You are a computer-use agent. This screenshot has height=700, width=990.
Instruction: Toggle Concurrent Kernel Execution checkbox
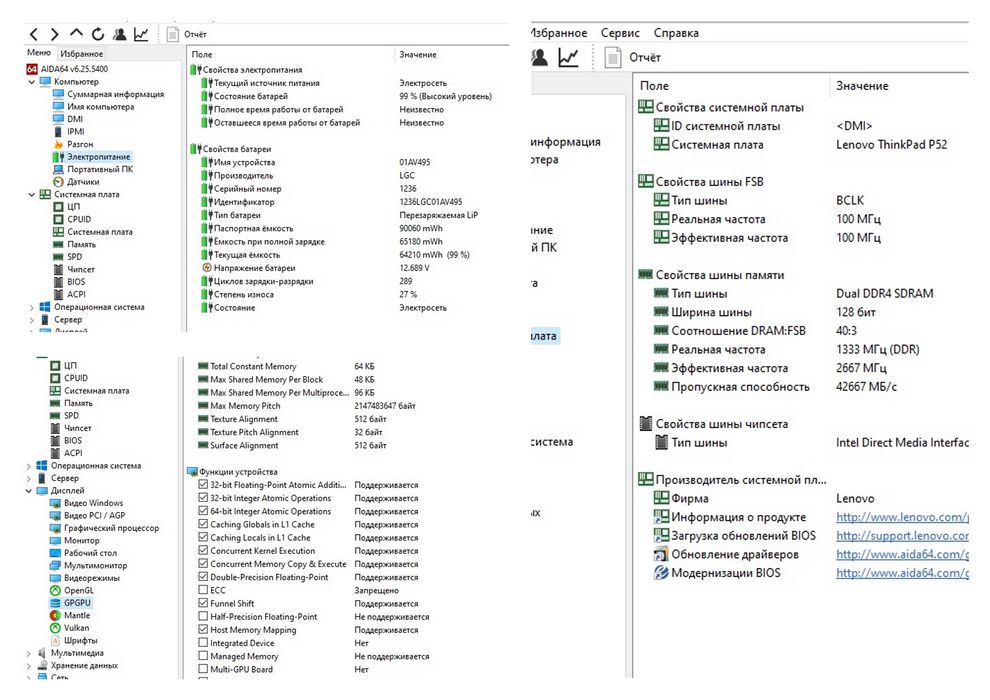pos(203,550)
